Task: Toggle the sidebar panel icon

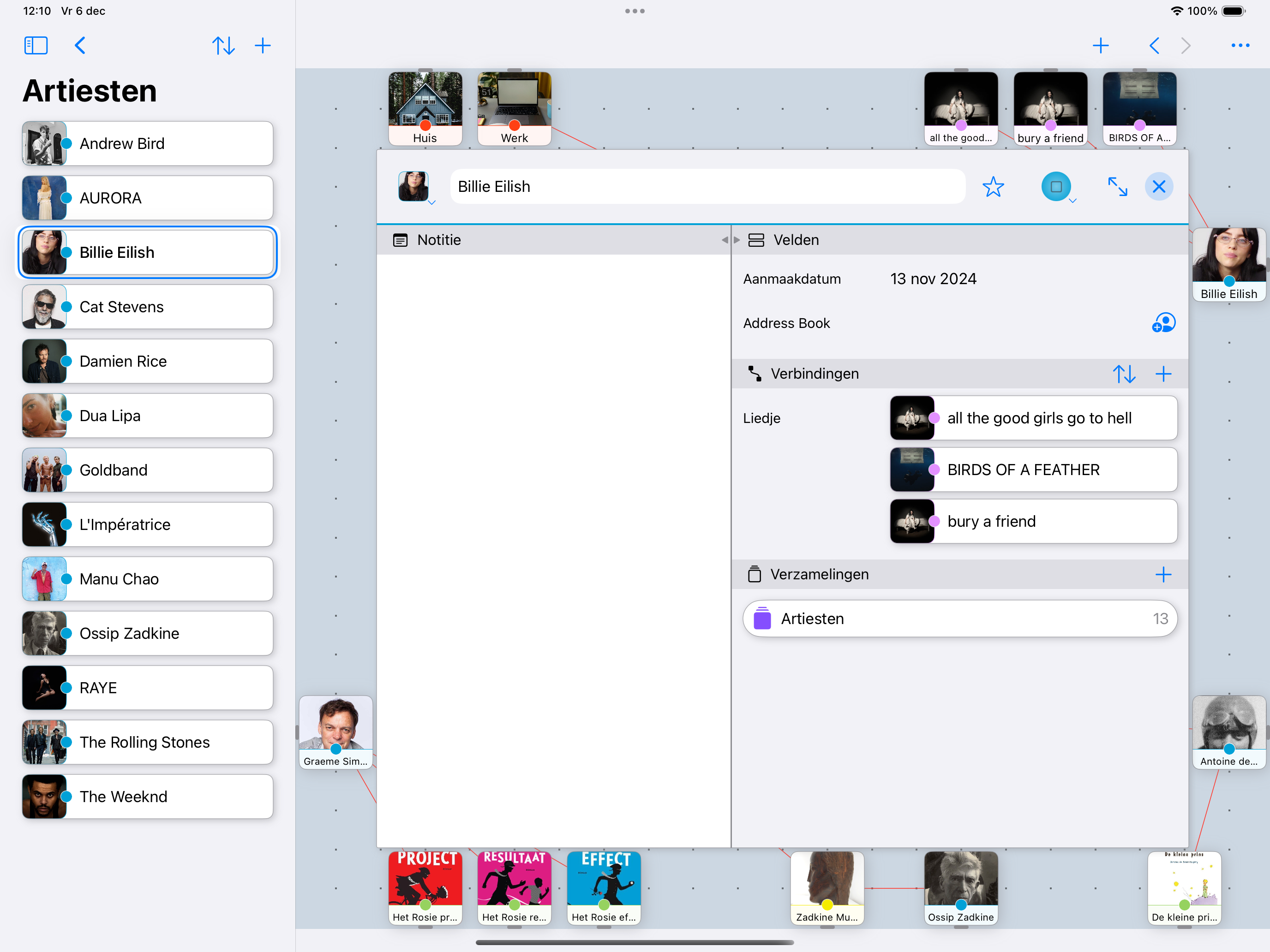Action: (36, 45)
